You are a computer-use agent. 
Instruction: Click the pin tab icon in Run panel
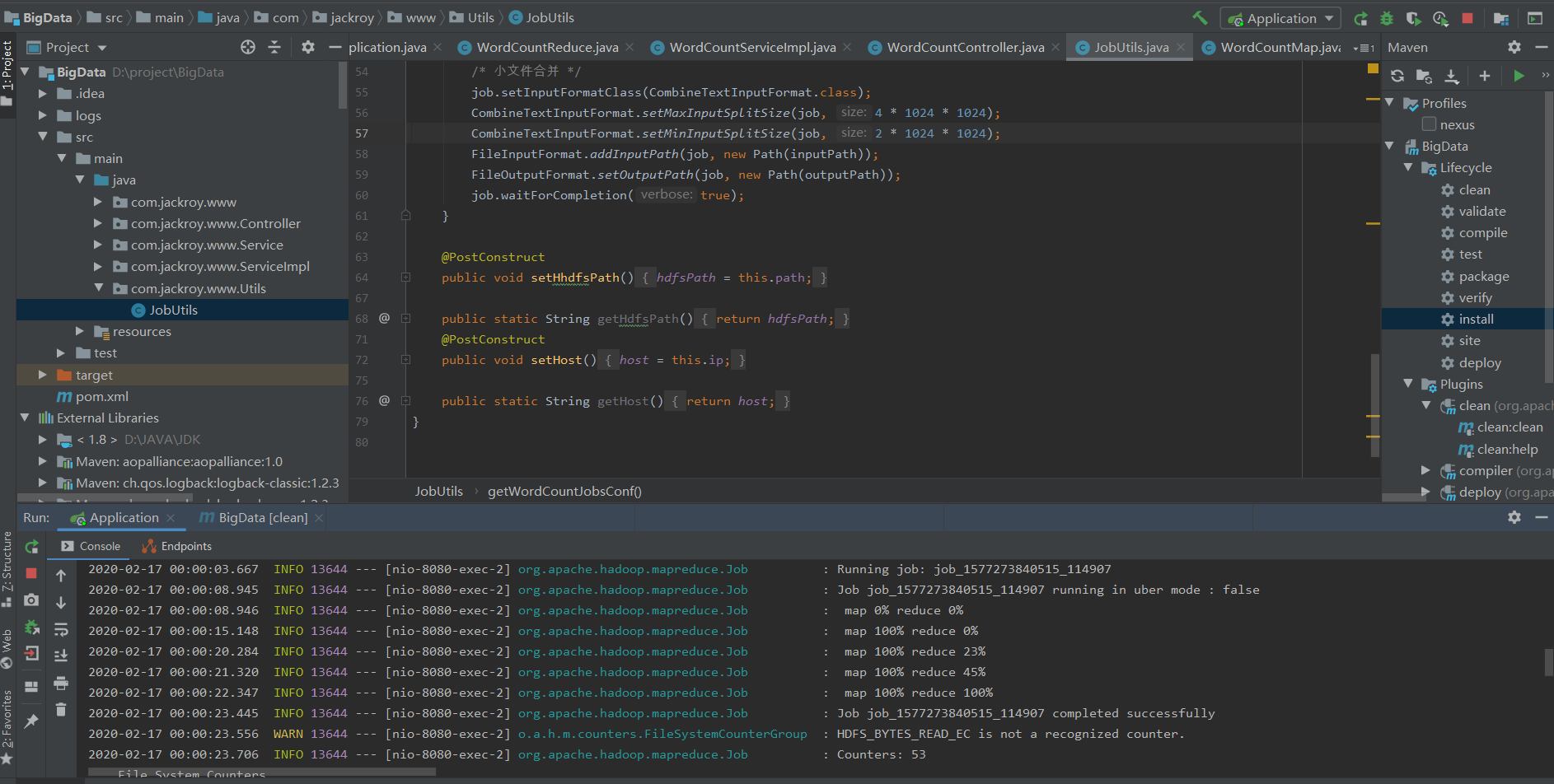click(31, 721)
